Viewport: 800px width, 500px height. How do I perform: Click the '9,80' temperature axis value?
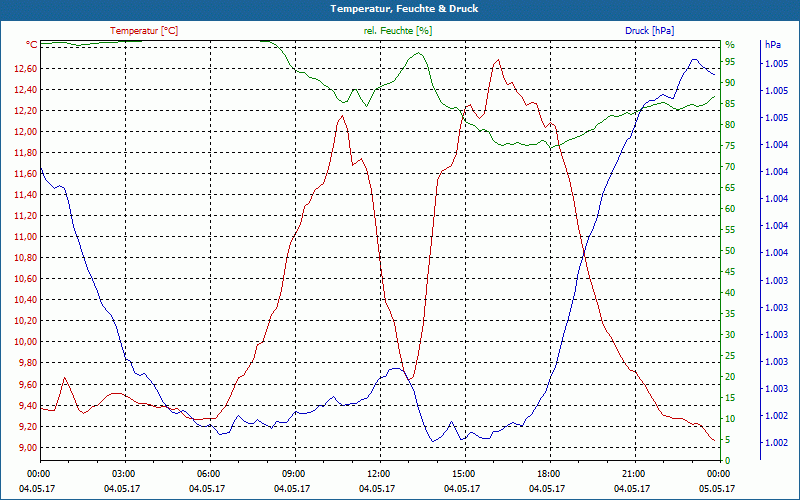27,363
